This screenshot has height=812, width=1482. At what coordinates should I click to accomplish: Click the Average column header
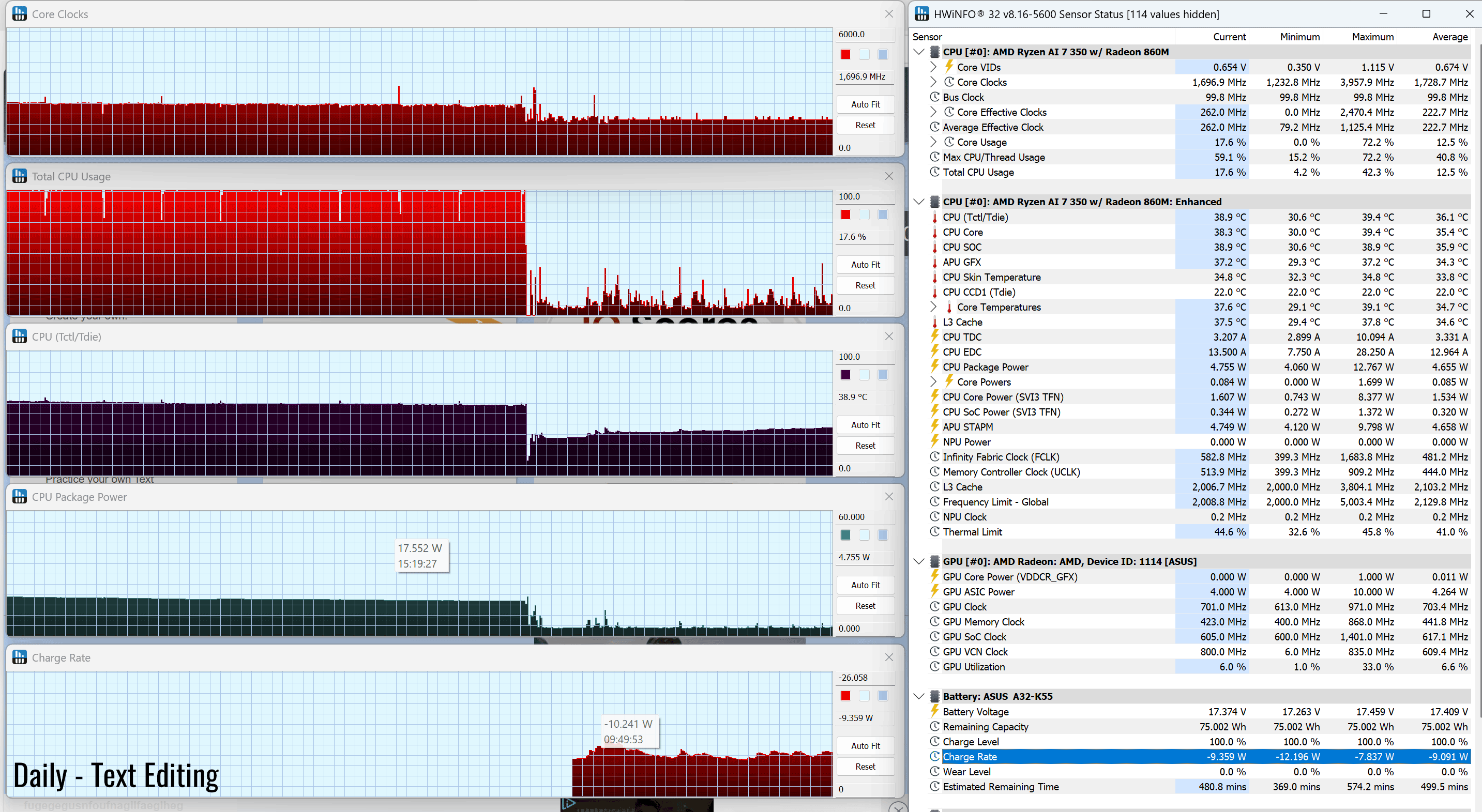pyautogui.click(x=1434, y=36)
